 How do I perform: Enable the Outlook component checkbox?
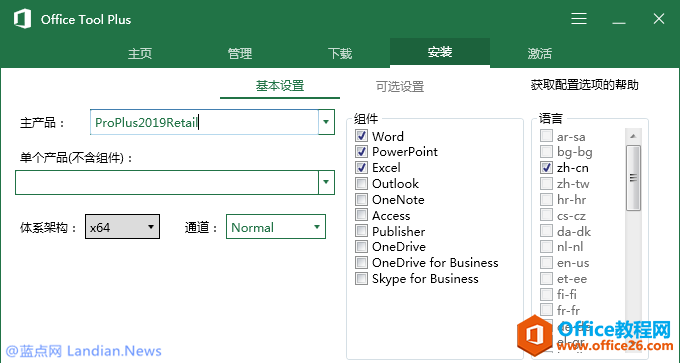[x=361, y=183]
